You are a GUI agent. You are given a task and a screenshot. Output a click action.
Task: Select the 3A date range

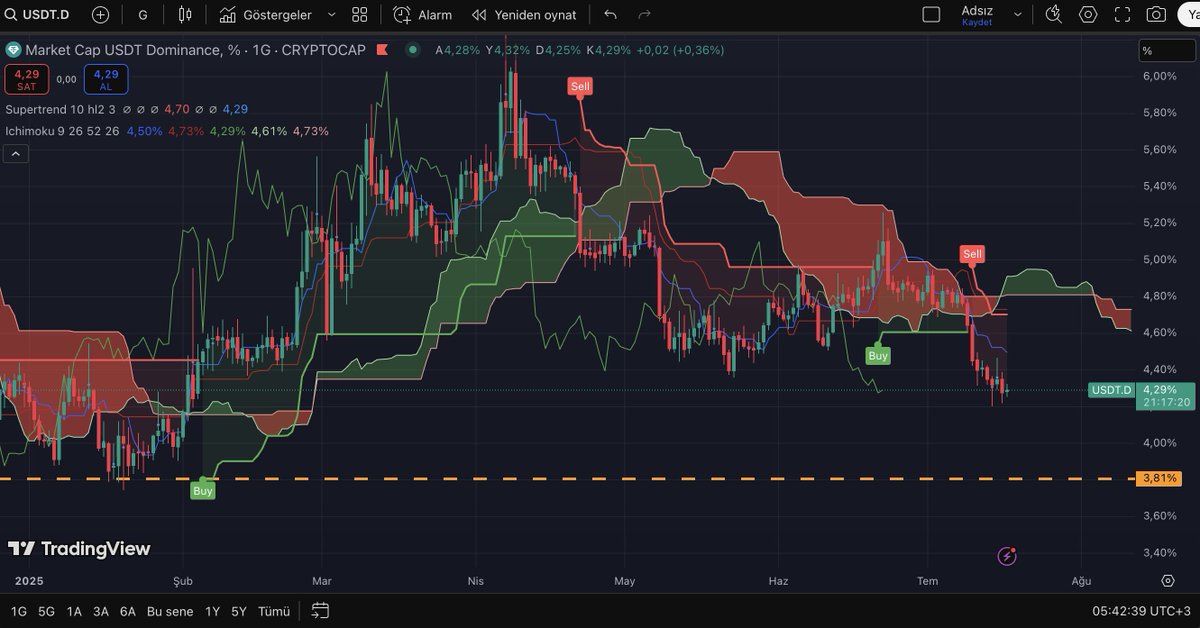pyautogui.click(x=101, y=611)
